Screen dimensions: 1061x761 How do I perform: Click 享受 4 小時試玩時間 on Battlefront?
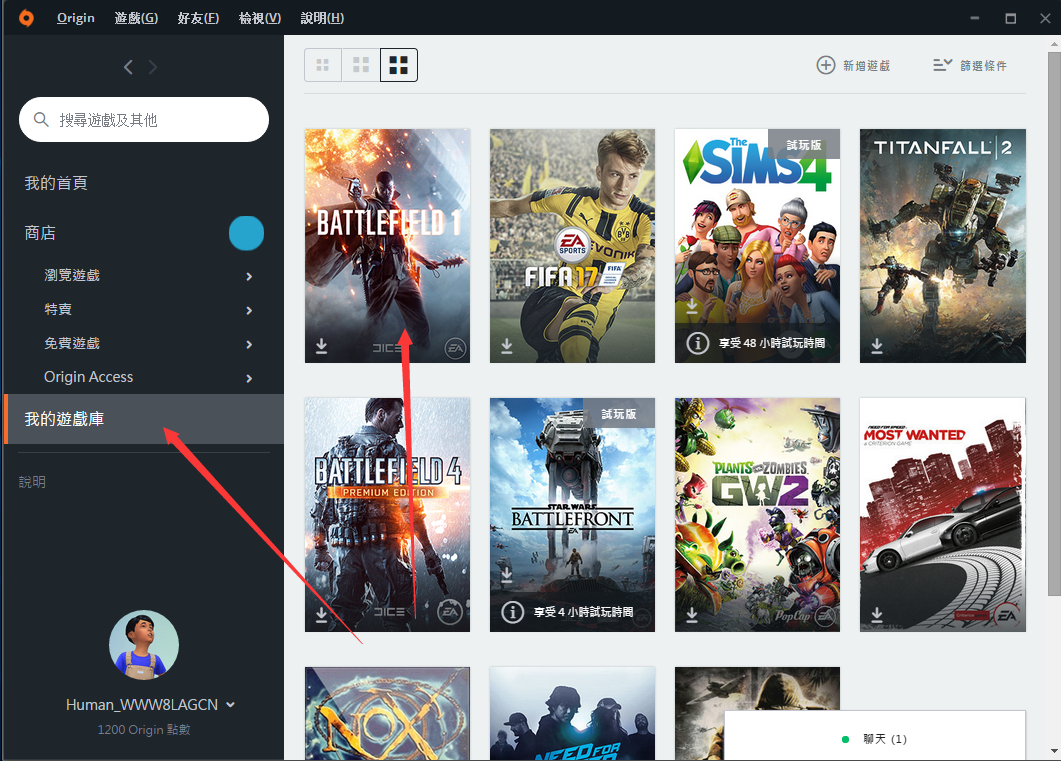[x=583, y=612]
